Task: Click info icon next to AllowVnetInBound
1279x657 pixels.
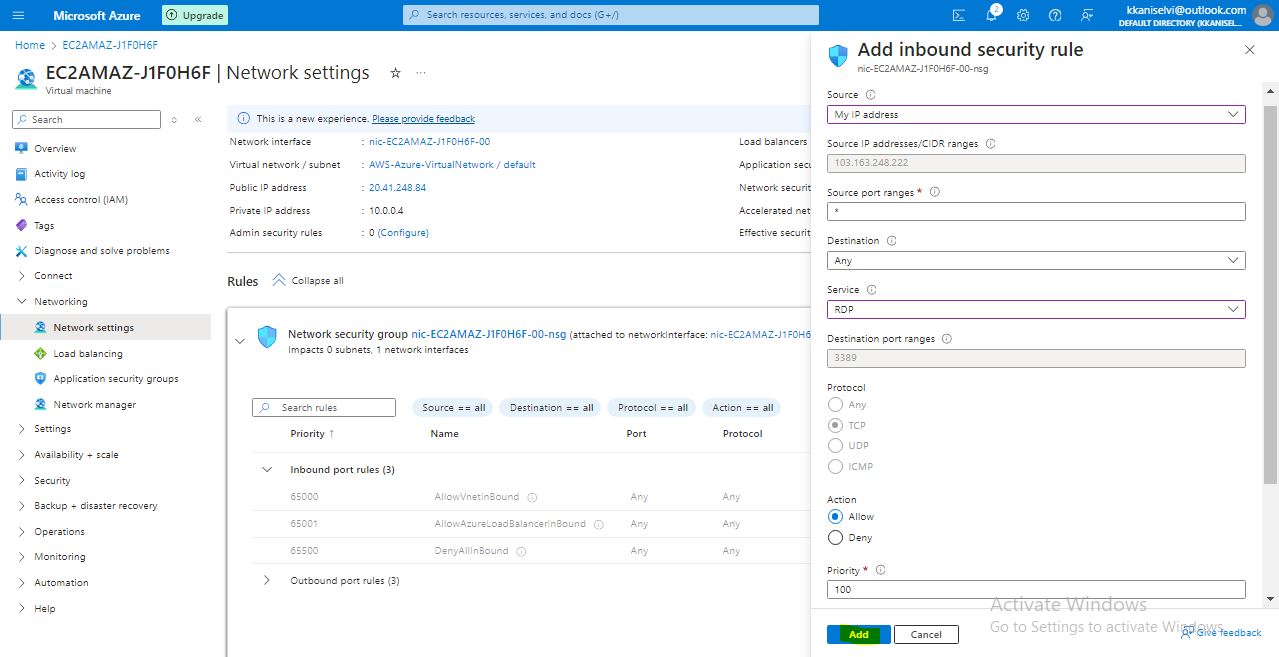Action: coord(532,497)
